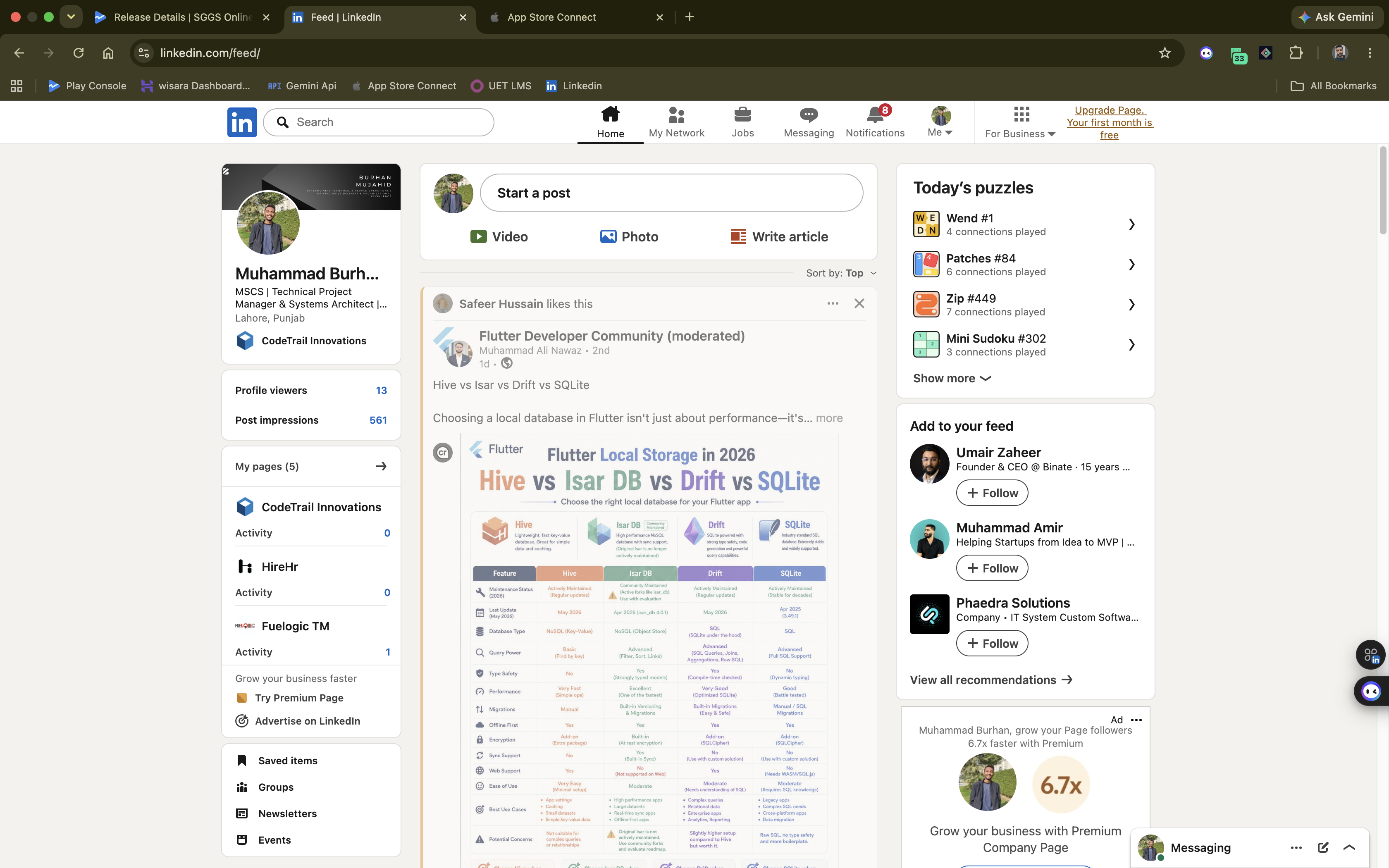Expand Wend #1 chevron arrow
Image resolution: width=1389 pixels, height=868 pixels.
(x=1131, y=224)
